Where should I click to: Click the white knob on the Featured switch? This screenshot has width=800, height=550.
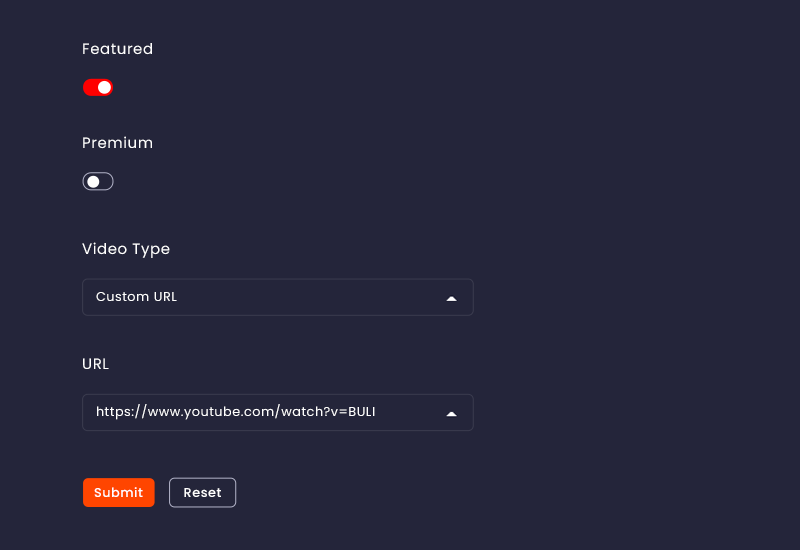pos(104,87)
